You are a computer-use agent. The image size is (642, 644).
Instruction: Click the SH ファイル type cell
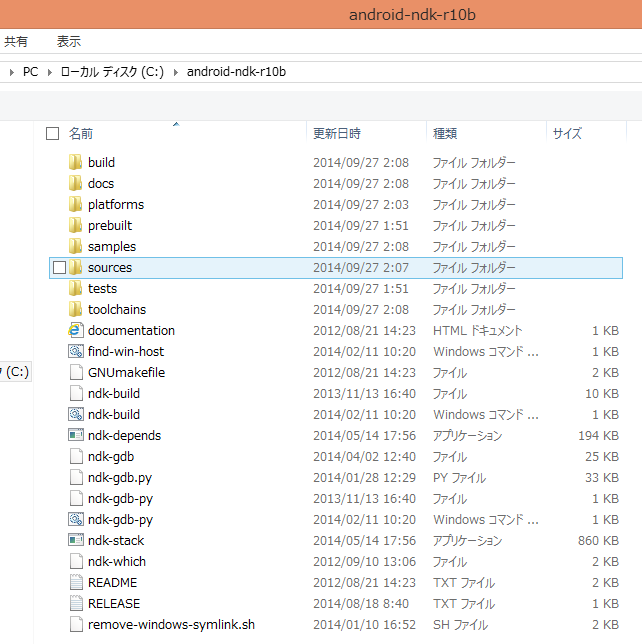[x=460, y=624]
